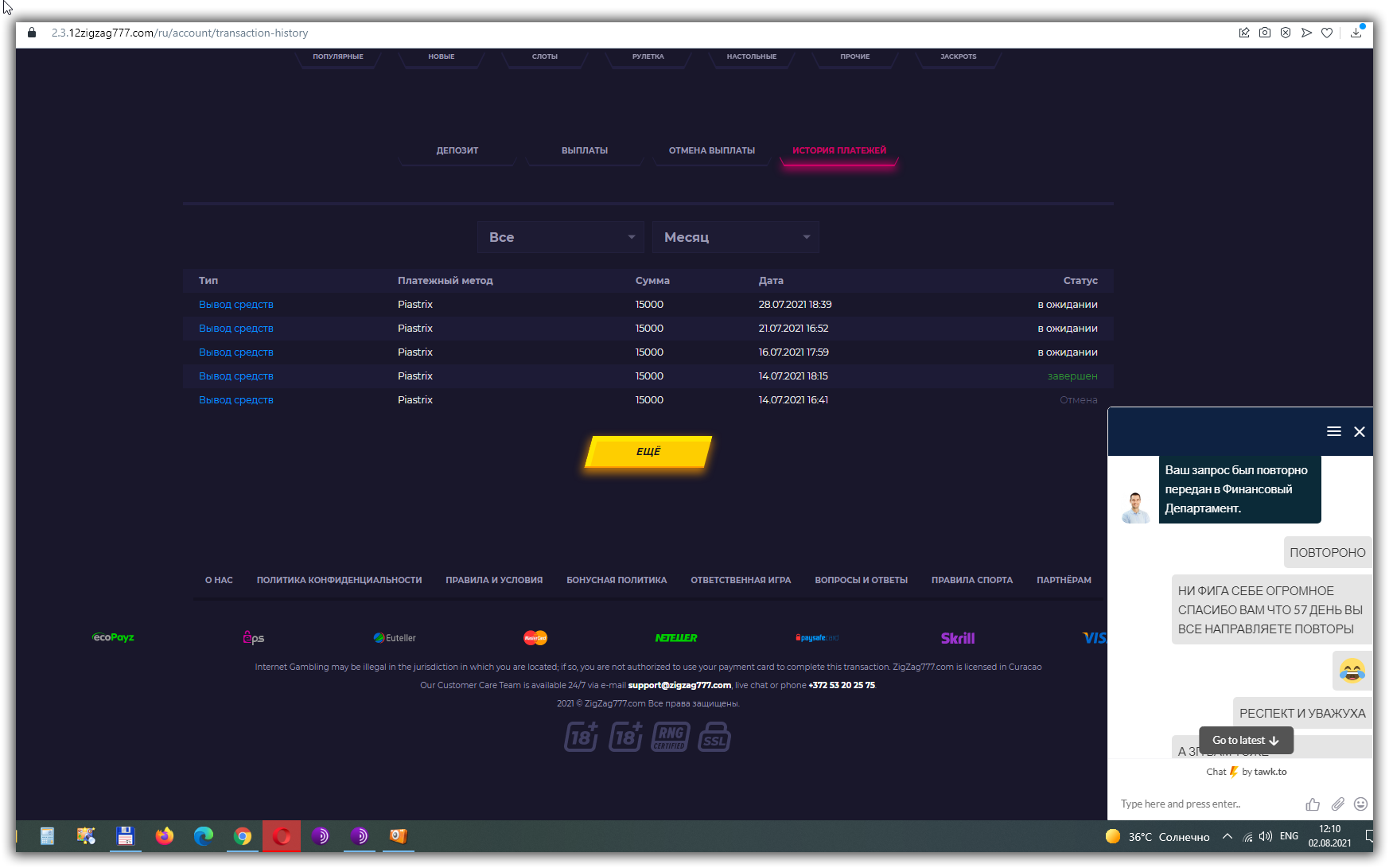1389x868 pixels.
Task: Click the paysafecard logo
Action: (817, 638)
